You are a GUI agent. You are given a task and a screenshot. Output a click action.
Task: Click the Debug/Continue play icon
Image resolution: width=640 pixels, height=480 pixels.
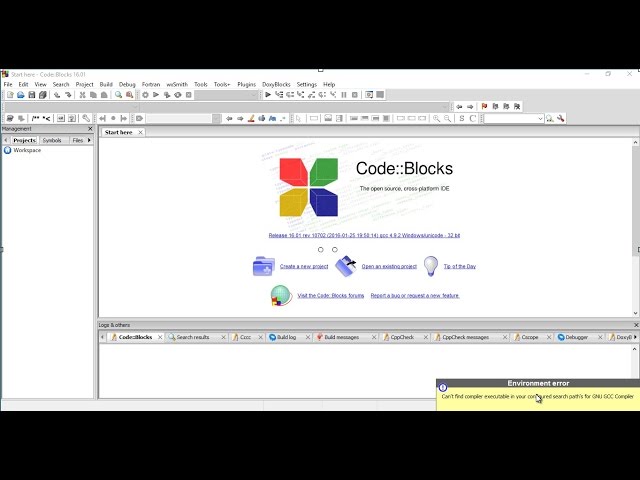(x=268, y=95)
